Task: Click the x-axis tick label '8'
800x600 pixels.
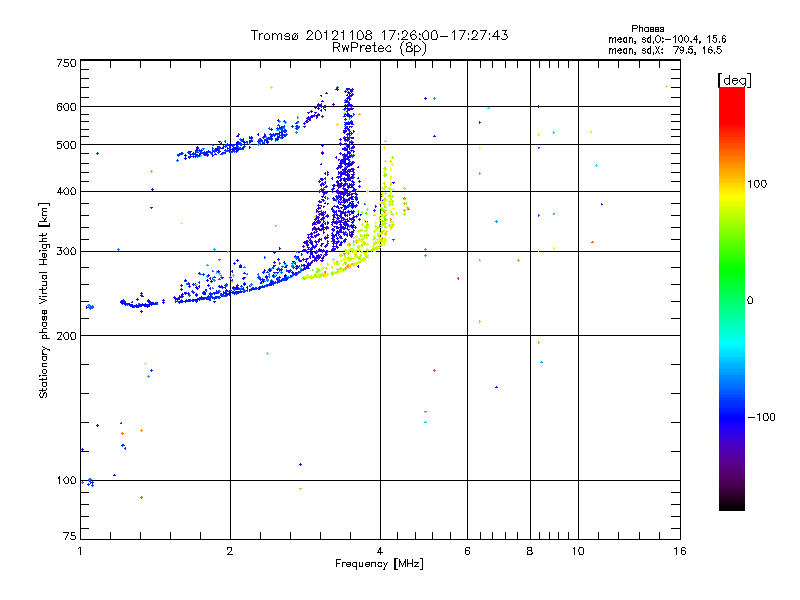Action: click(530, 551)
